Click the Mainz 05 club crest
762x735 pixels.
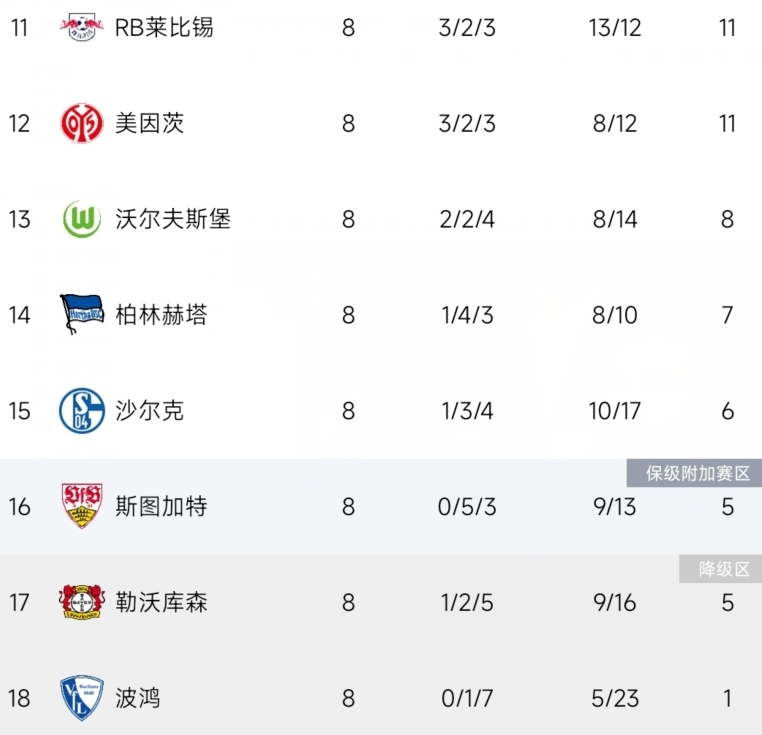pyautogui.click(x=82, y=123)
